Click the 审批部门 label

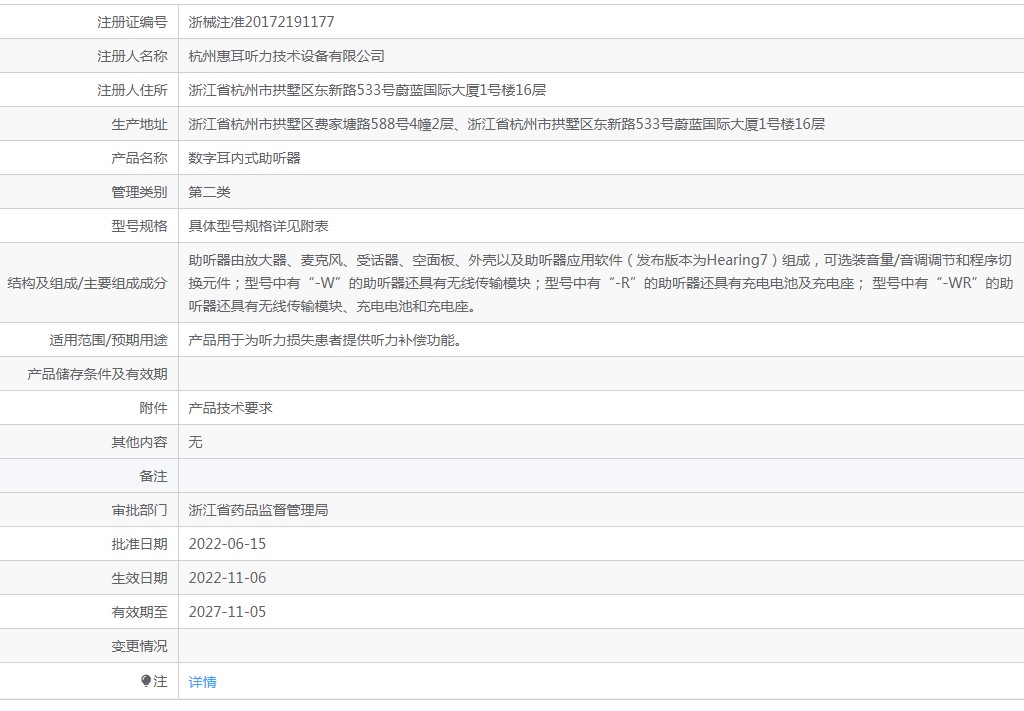[140, 510]
